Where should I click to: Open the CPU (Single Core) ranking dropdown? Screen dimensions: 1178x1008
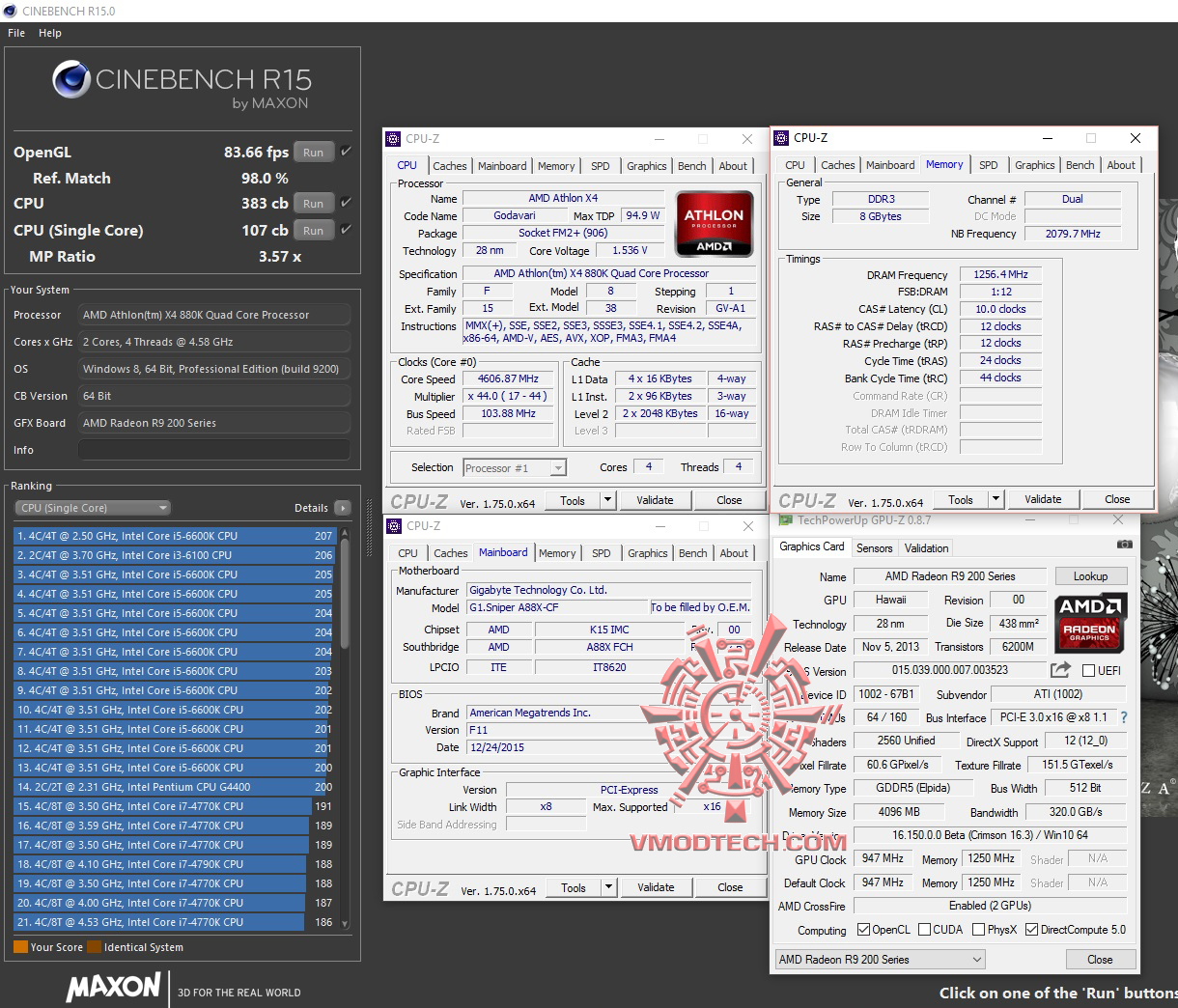click(93, 508)
